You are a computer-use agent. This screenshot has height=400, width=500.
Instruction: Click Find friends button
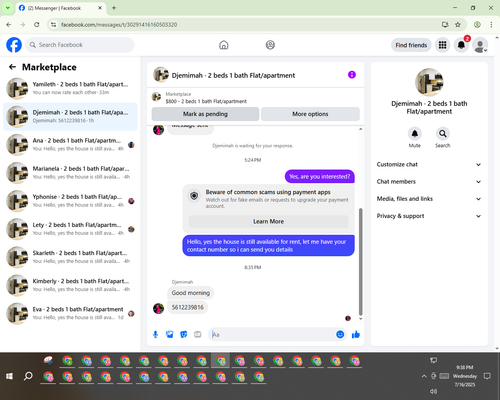pos(411,45)
